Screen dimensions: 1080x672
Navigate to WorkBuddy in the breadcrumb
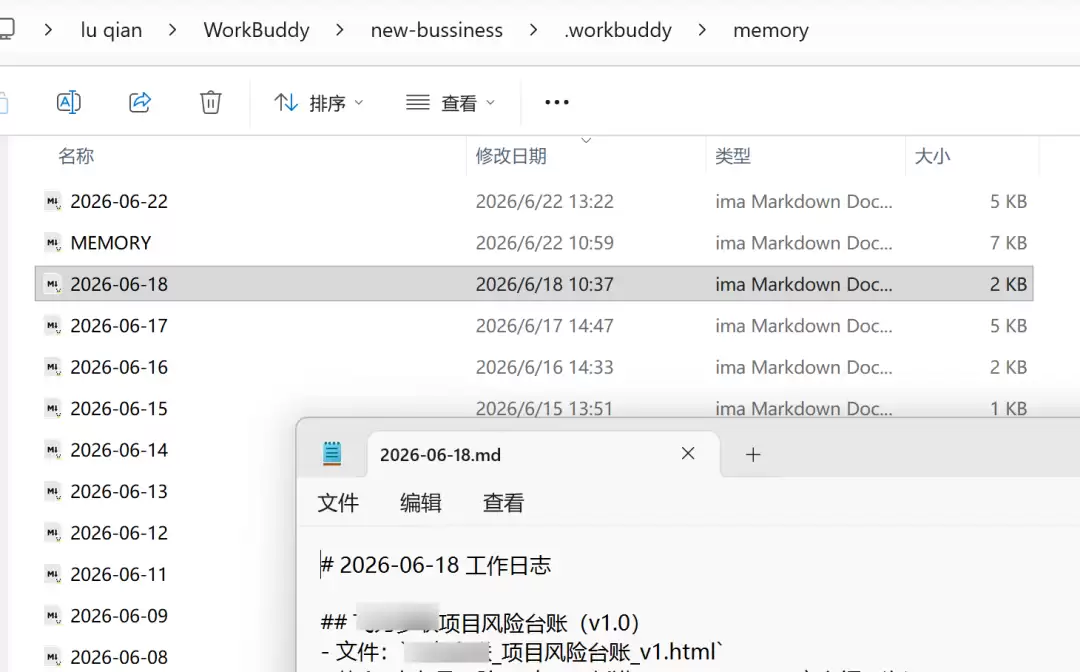click(x=256, y=30)
